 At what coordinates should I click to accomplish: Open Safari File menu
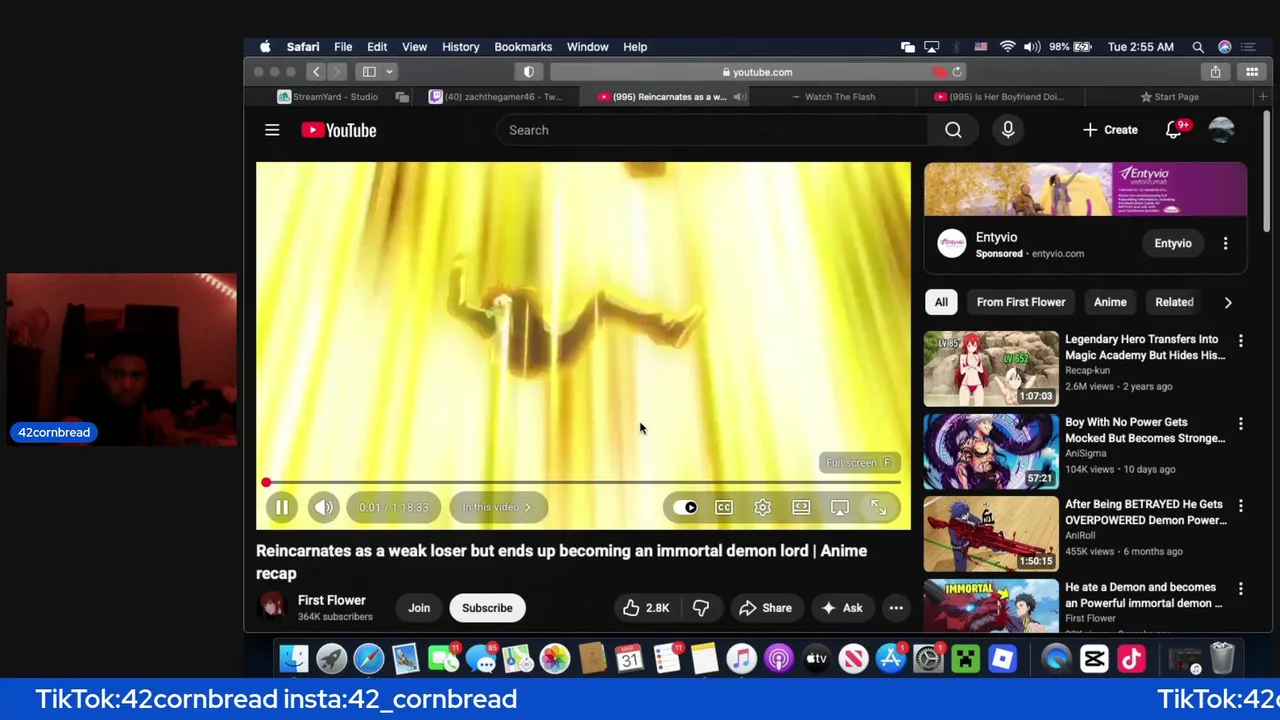[343, 47]
